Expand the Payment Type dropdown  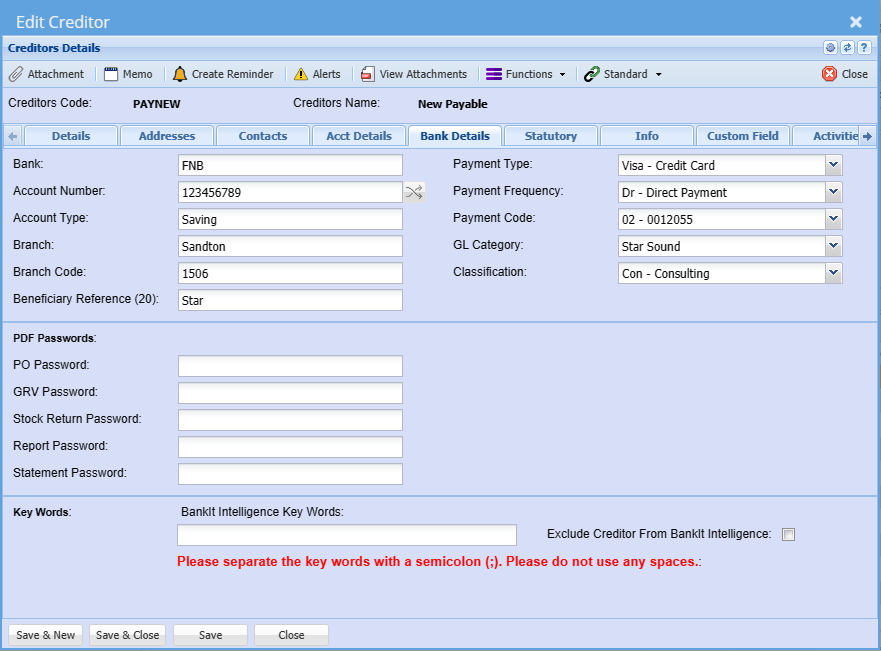[x=833, y=166]
